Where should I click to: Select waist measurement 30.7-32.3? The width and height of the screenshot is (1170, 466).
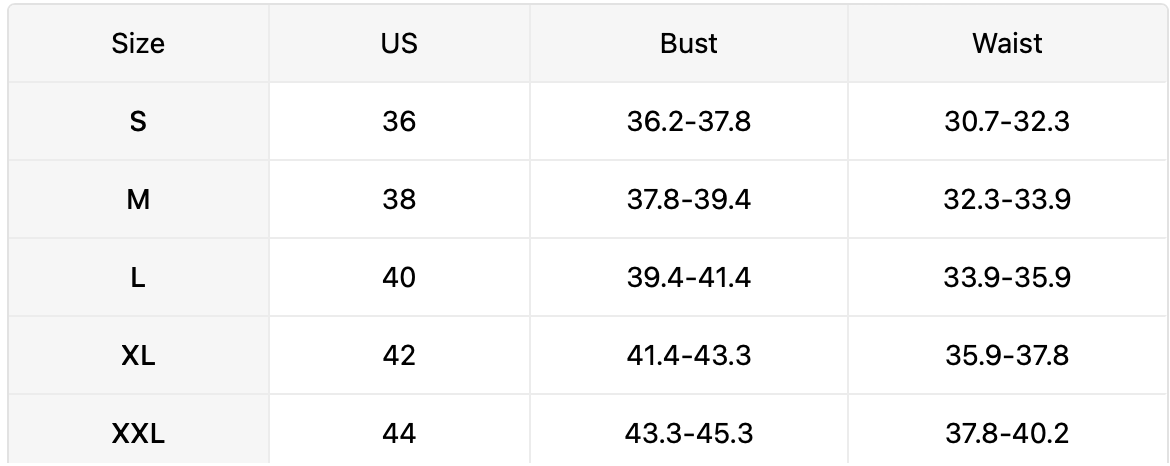click(x=1007, y=122)
